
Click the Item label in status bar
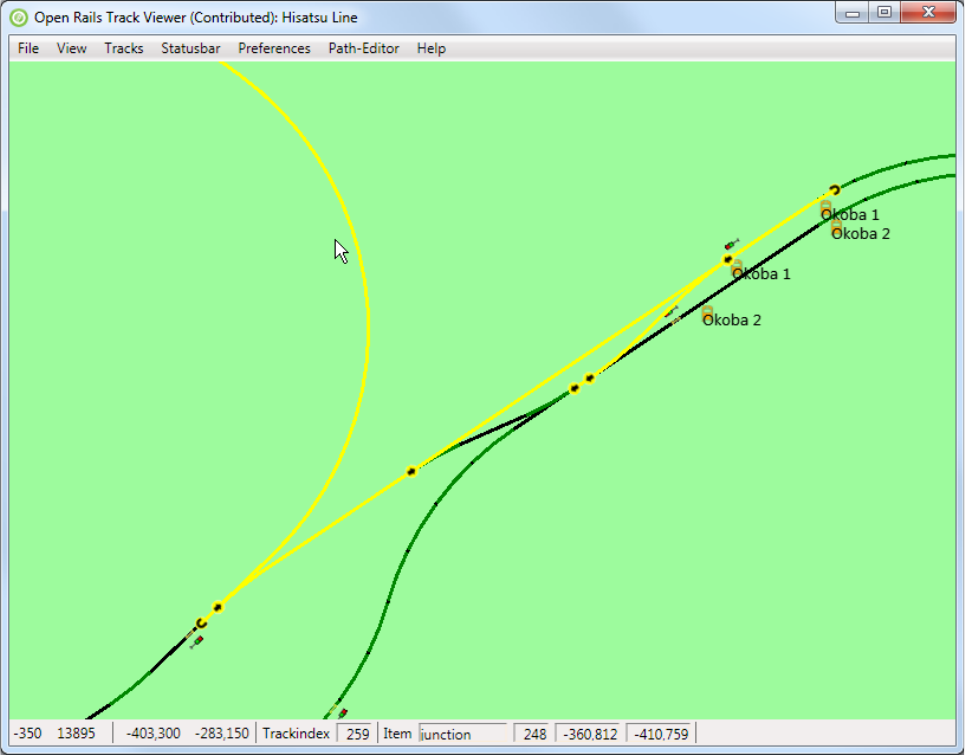tap(397, 733)
